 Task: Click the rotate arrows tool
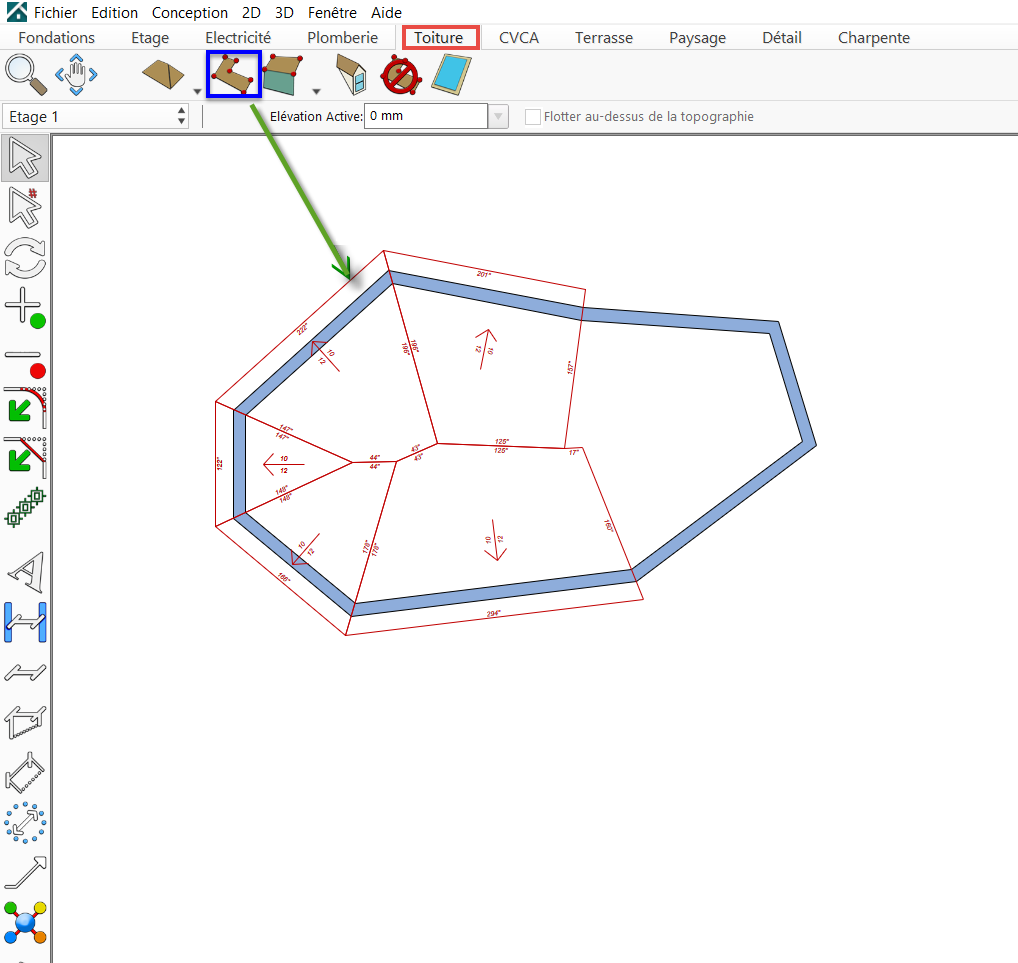pyautogui.click(x=25, y=257)
